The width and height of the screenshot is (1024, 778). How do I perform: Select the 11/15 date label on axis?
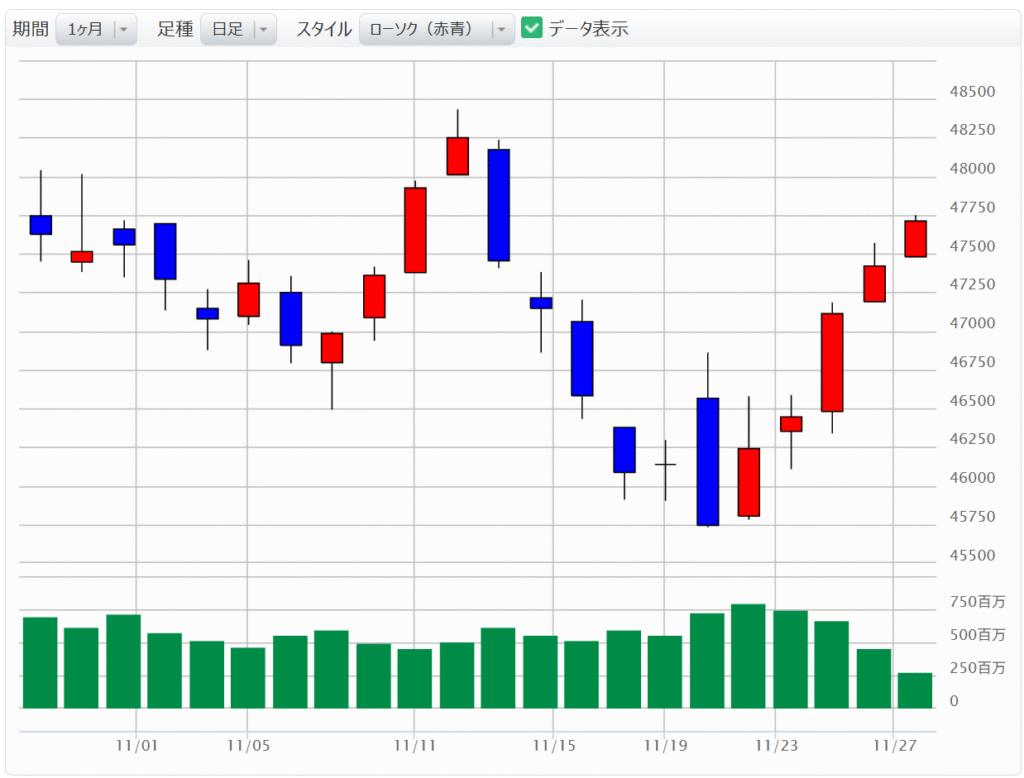pyautogui.click(x=553, y=745)
